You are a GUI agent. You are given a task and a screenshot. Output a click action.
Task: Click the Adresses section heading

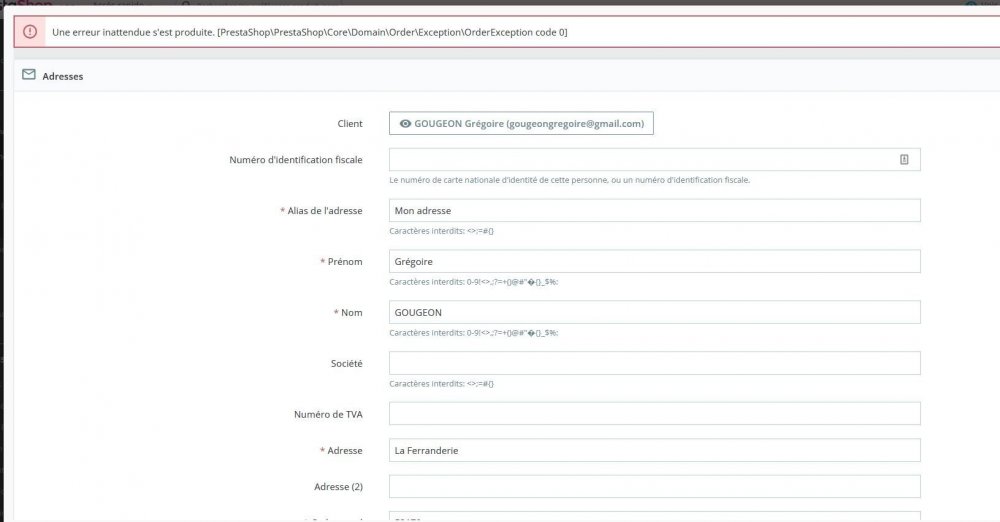coord(62,76)
